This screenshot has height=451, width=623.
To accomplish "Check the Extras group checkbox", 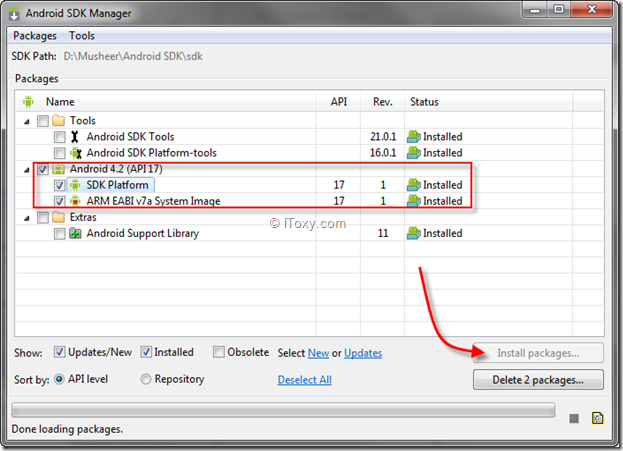I will coord(43,218).
